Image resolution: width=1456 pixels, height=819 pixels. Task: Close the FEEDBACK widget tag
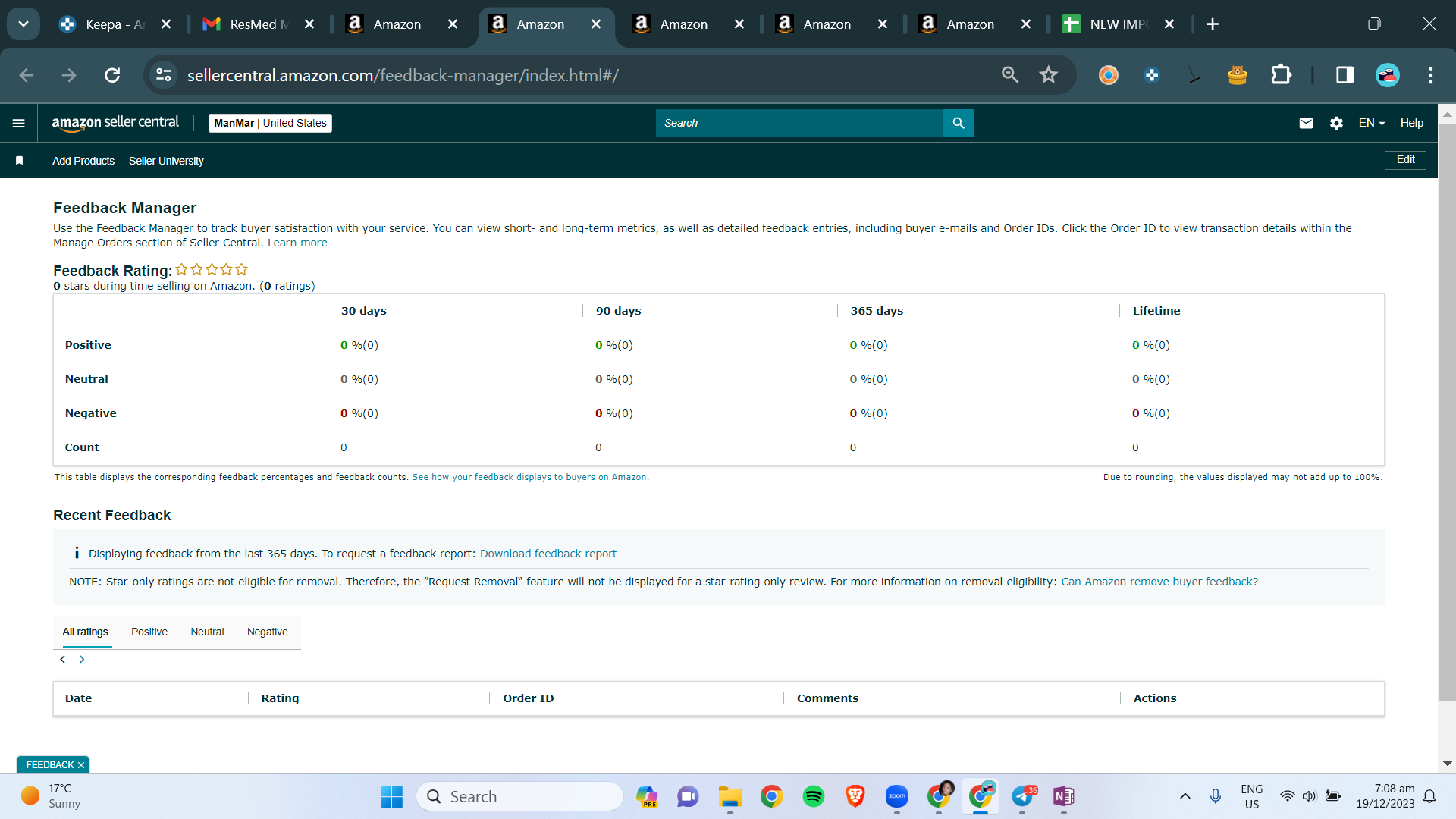pyautogui.click(x=81, y=765)
